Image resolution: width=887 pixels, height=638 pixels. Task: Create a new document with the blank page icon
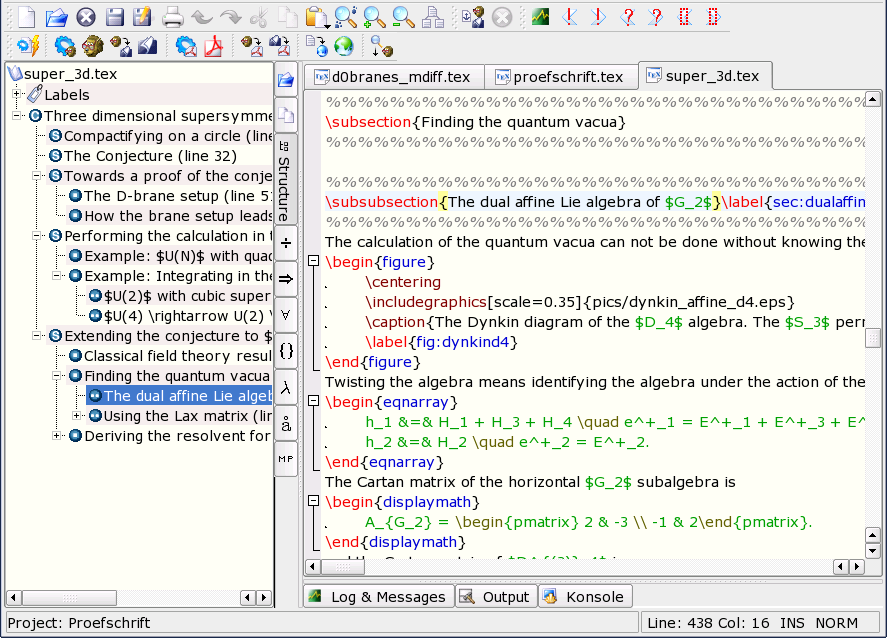coord(26,17)
